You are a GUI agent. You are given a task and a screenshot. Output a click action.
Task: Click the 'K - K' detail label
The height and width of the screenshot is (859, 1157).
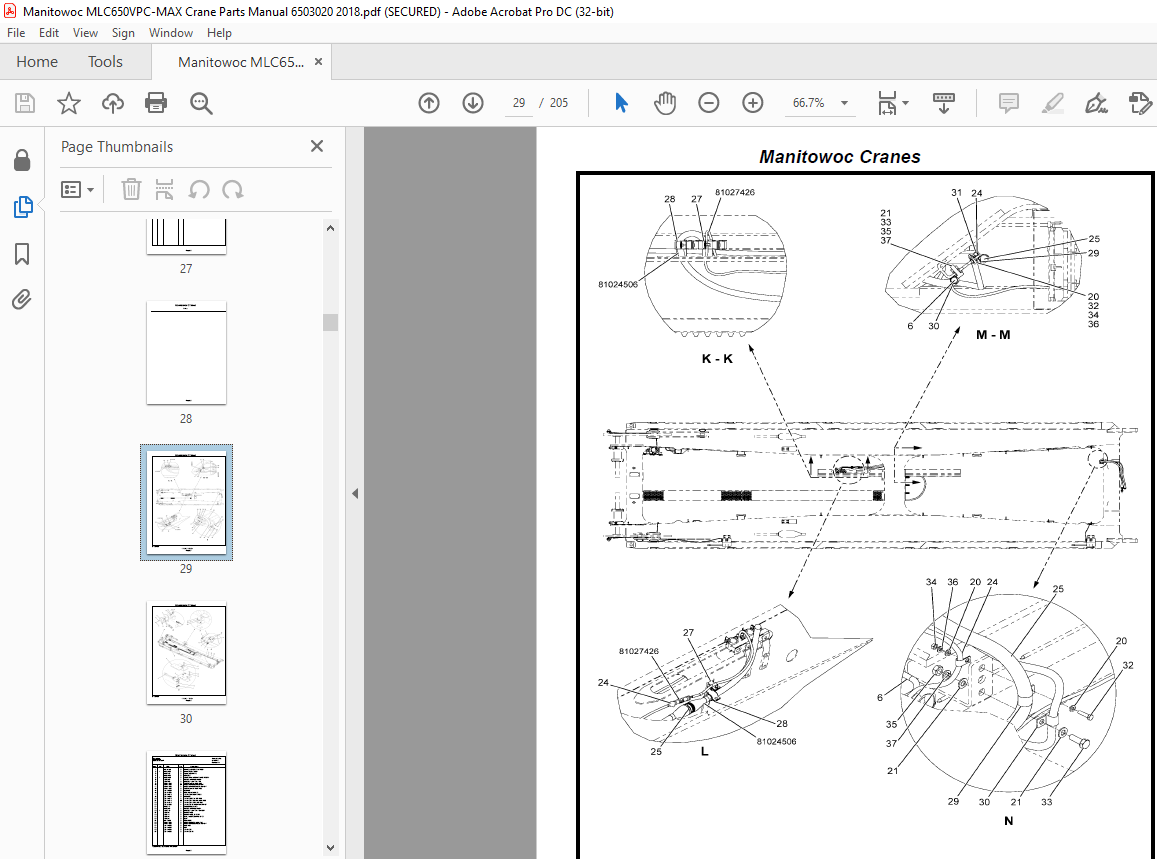point(716,359)
